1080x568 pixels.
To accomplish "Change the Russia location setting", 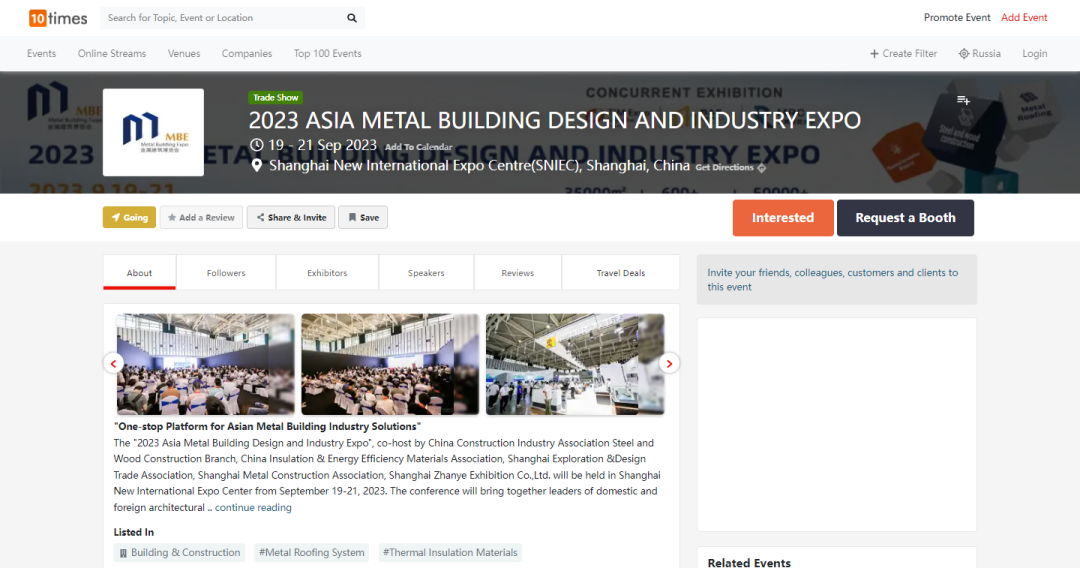I will [979, 54].
